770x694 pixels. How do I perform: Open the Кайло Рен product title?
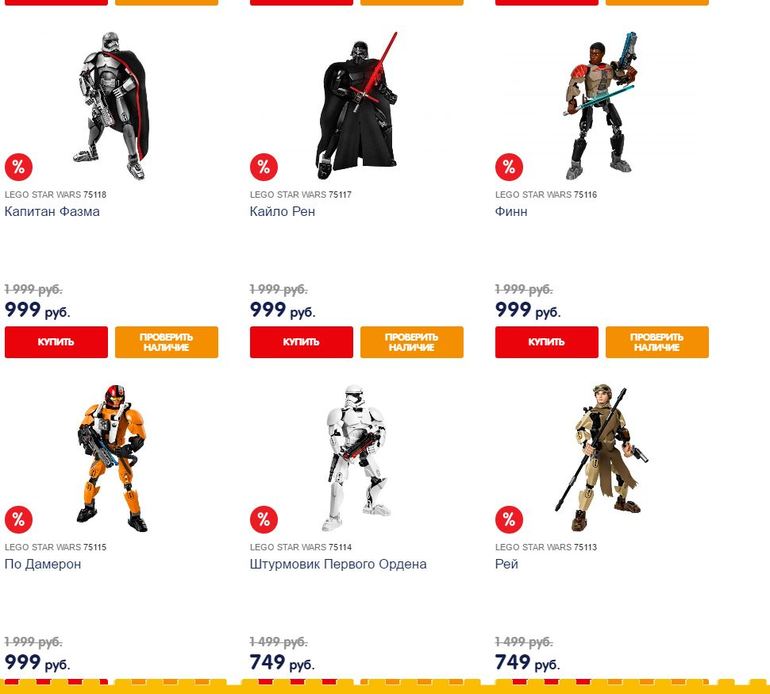click(282, 212)
